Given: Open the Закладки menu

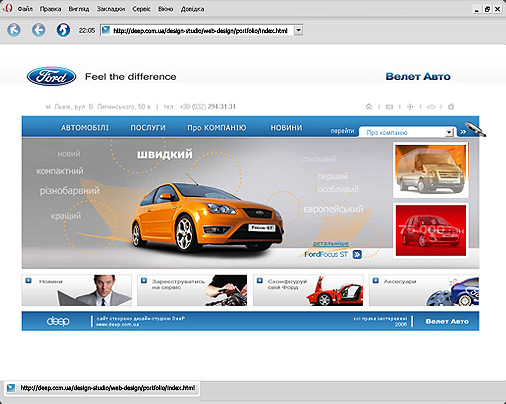Looking at the screenshot, I should pyautogui.click(x=111, y=9).
